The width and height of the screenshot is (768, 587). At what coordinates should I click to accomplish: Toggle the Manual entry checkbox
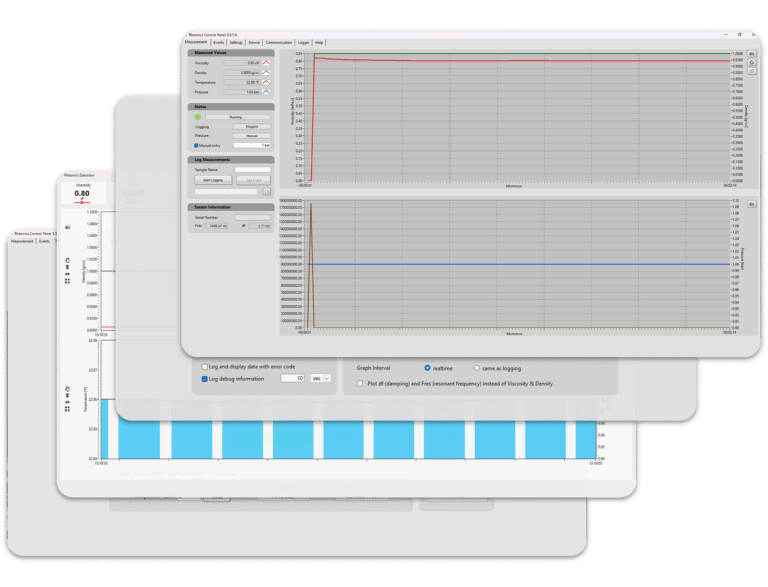(196, 146)
